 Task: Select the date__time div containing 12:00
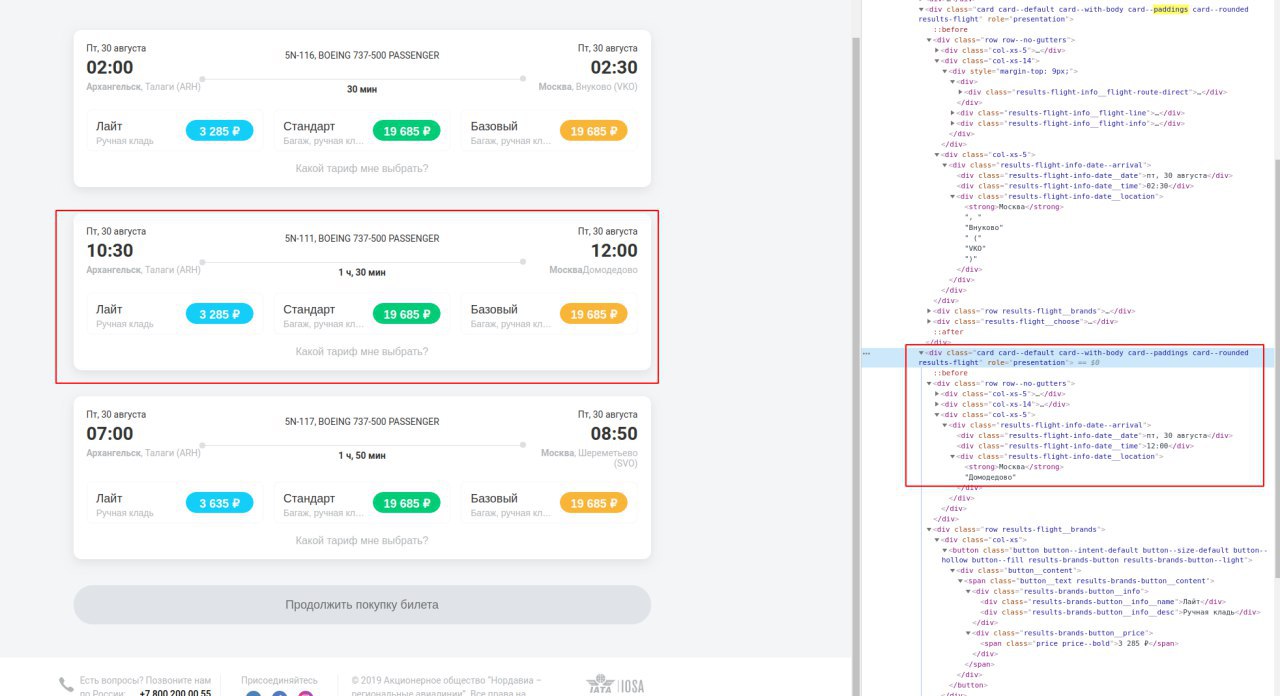click(1075, 446)
